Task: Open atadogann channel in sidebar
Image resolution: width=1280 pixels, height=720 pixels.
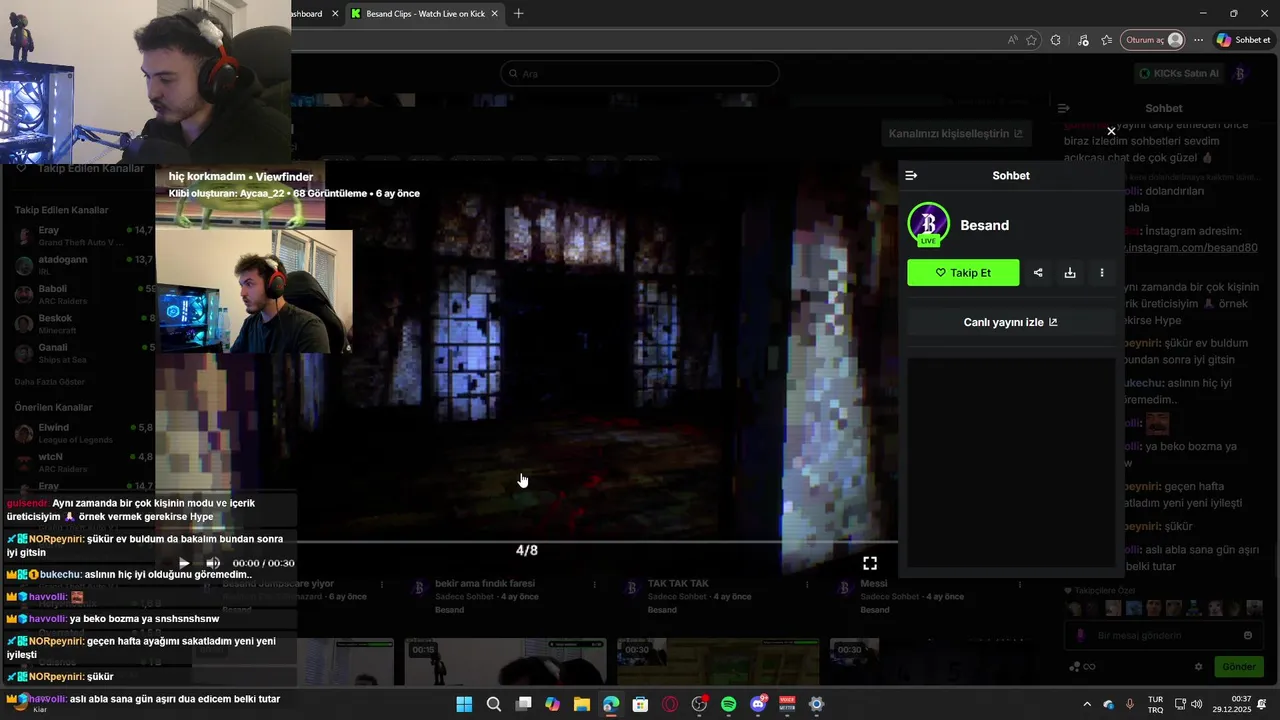Action: pos(84,265)
